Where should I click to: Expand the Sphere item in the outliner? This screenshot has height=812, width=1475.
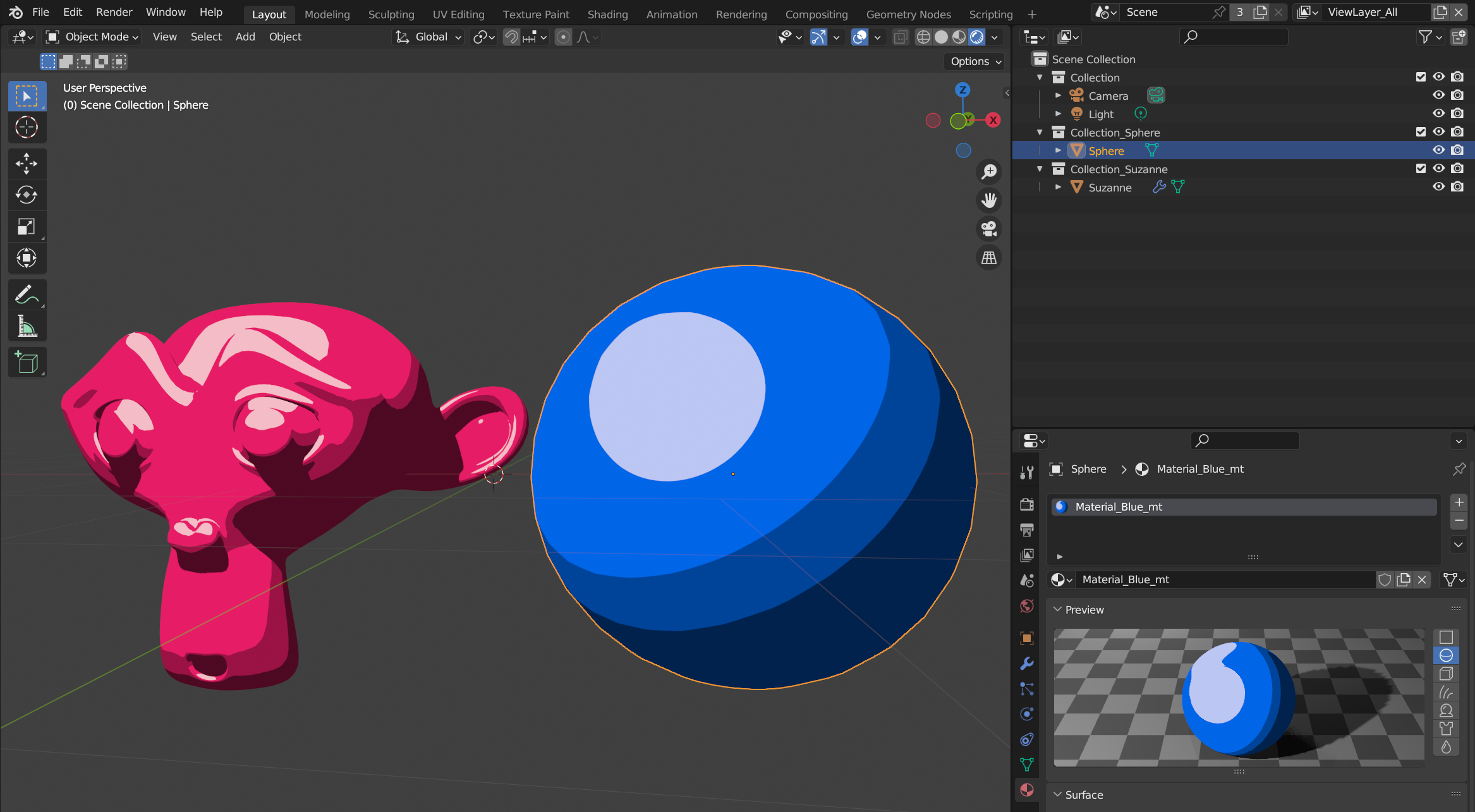pos(1059,150)
